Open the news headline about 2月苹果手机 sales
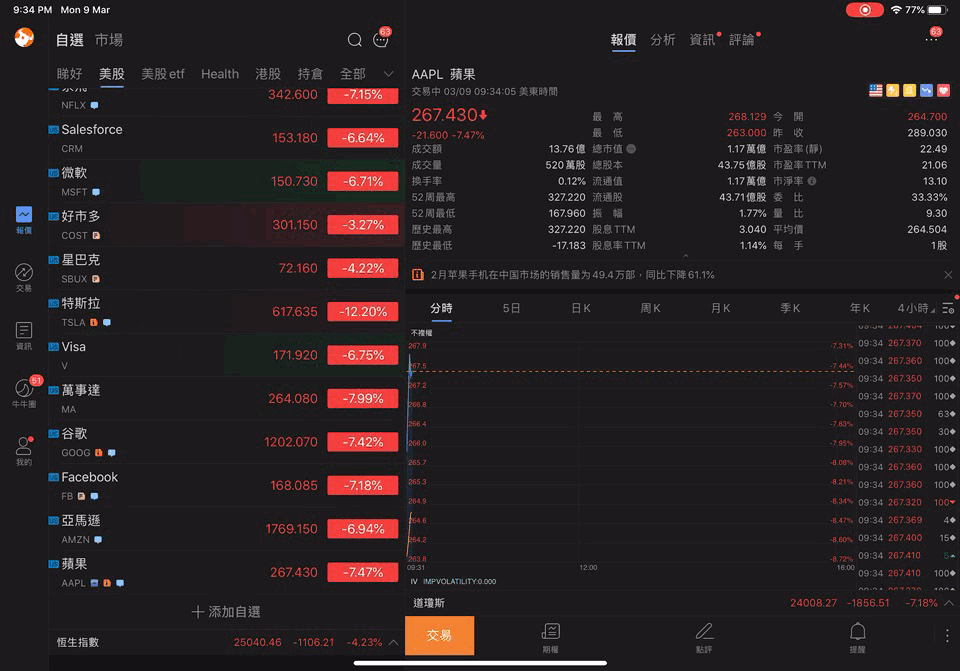This screenshot has width=960, height=671. point(572,275)
